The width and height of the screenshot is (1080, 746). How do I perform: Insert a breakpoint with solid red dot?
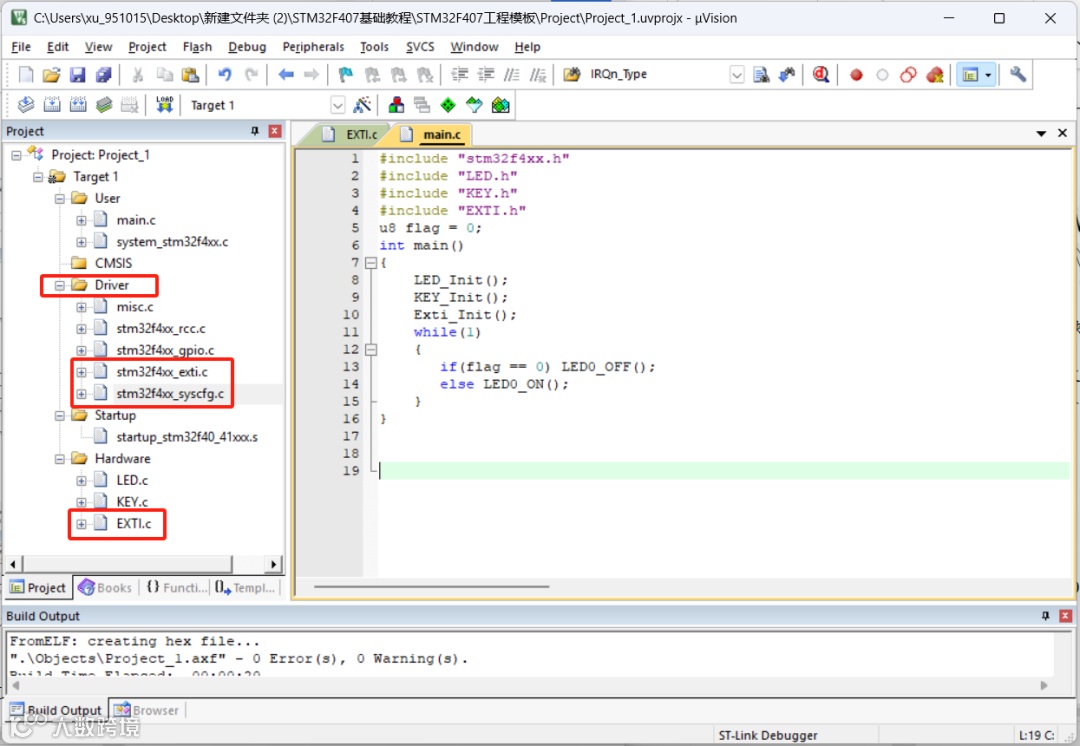856,75
